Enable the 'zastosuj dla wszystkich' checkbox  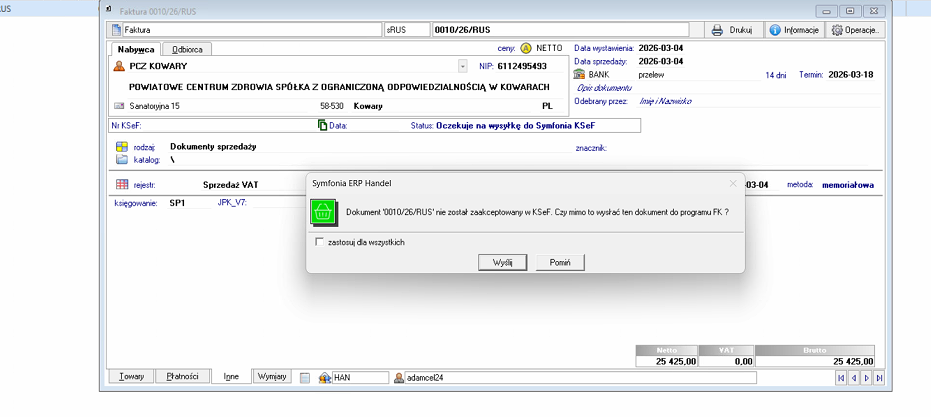coord(320,242)
